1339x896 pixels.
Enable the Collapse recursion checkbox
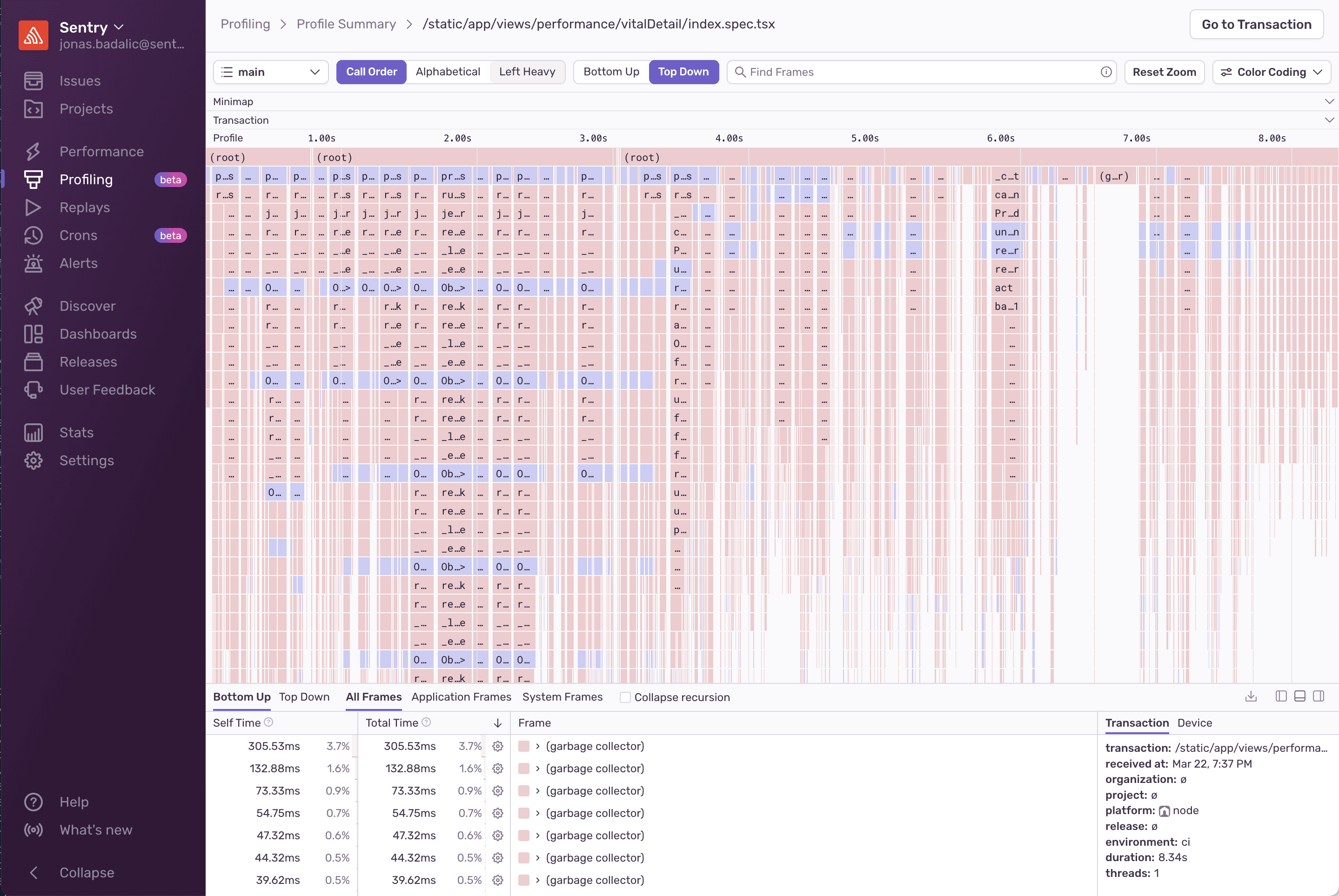[625, 697]
